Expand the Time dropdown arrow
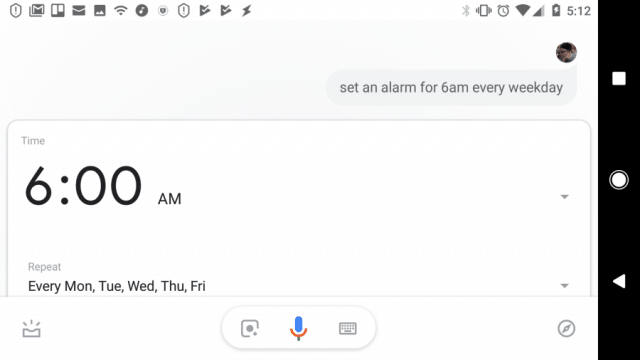640x360 pixels. [564, 197]
